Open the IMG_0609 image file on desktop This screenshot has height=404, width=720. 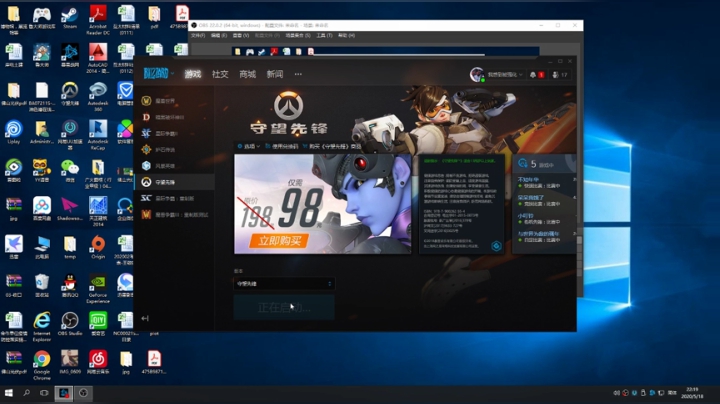point(70,363)
